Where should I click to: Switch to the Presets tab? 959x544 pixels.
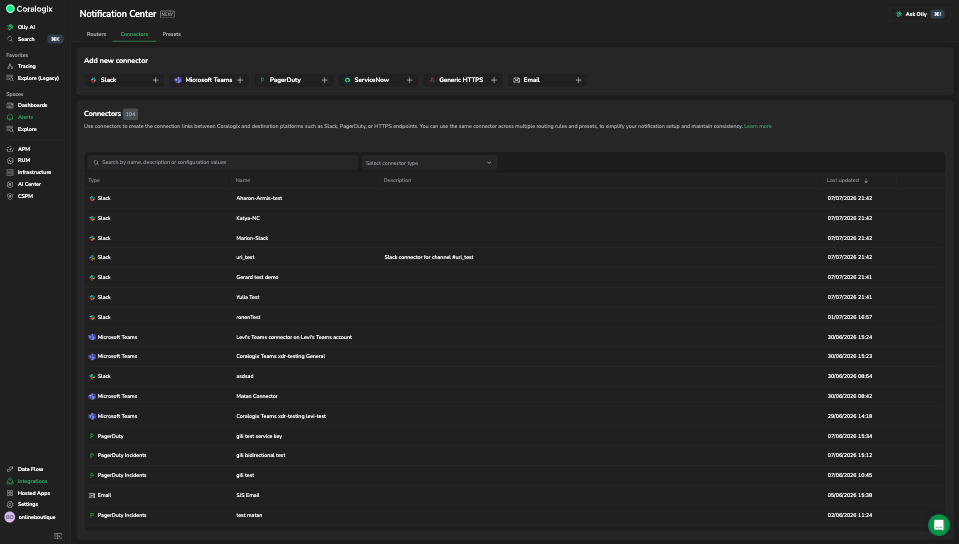point(171,34)
